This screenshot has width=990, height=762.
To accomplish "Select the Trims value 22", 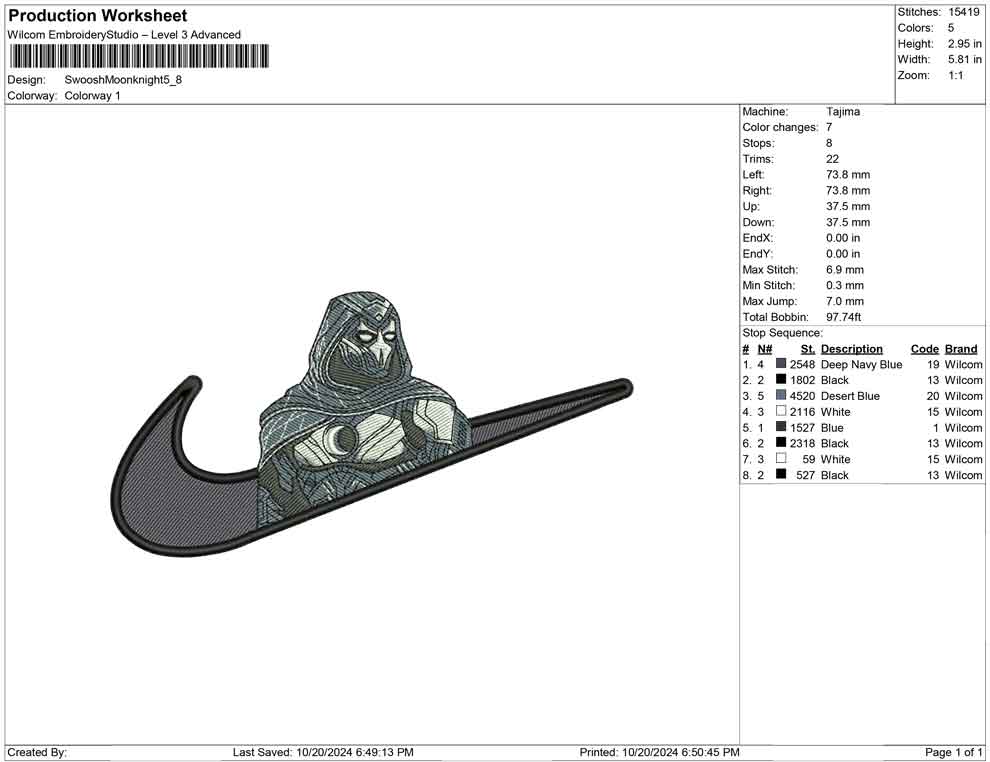I will 832,158.
